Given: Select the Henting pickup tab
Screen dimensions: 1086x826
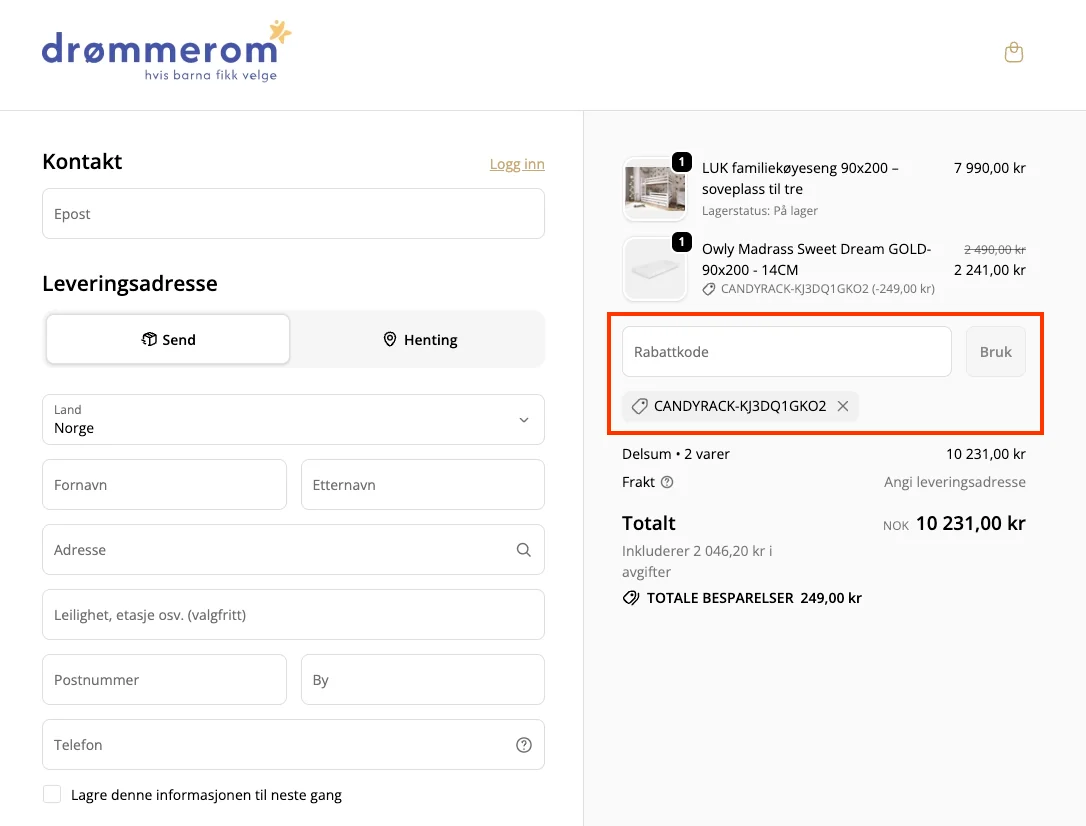Looking at the screenshot, I should 420,339.
